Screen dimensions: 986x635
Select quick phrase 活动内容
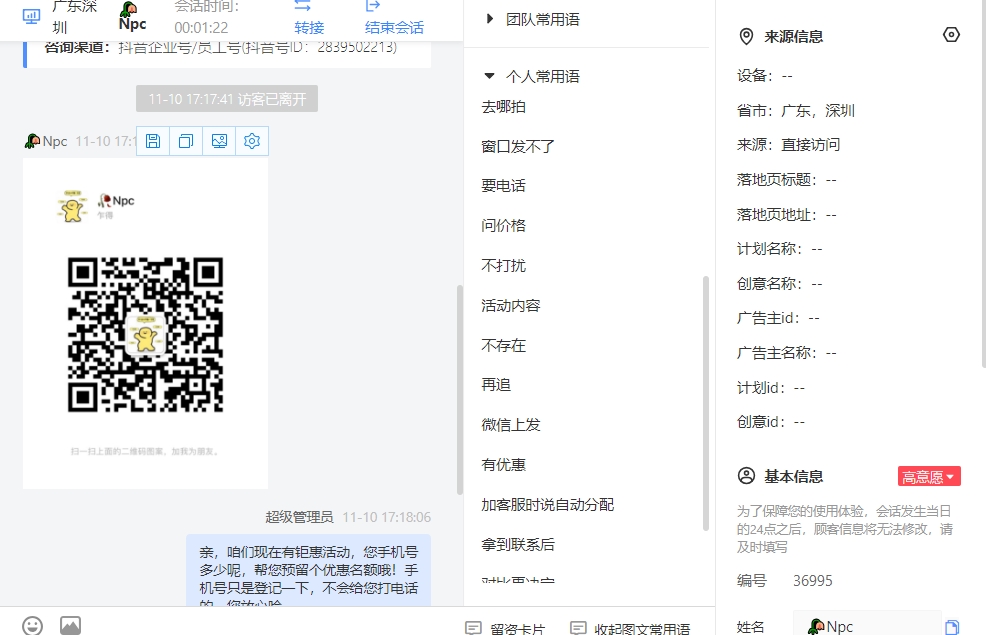511,306
